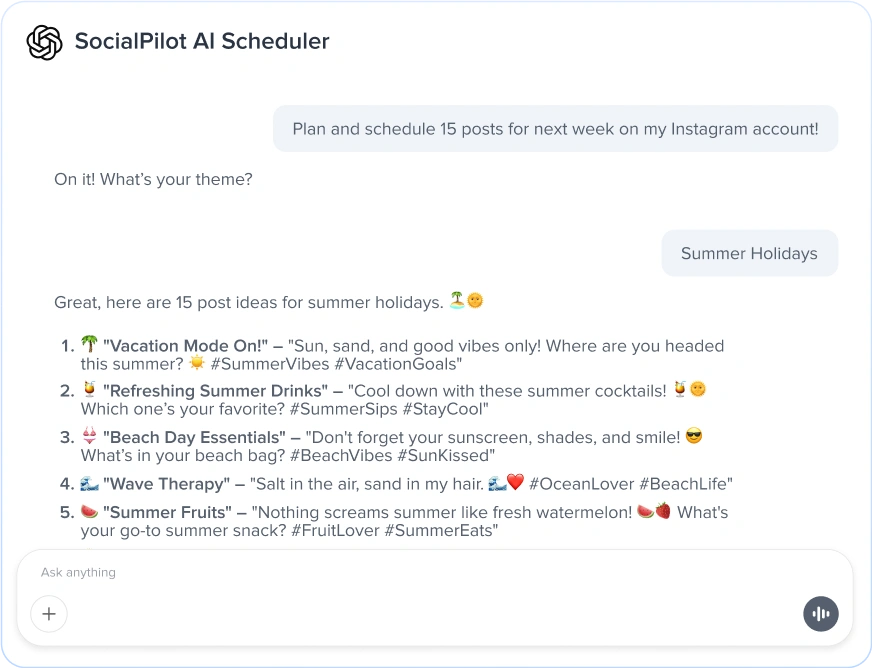This screenshot has height=668, width=872.
Task: Click the island emoji after 'summer holidays.'
Action: point(457,301)
